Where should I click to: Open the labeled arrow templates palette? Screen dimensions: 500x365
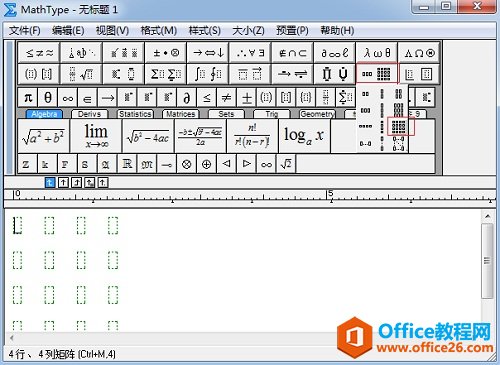pos(292,74)
